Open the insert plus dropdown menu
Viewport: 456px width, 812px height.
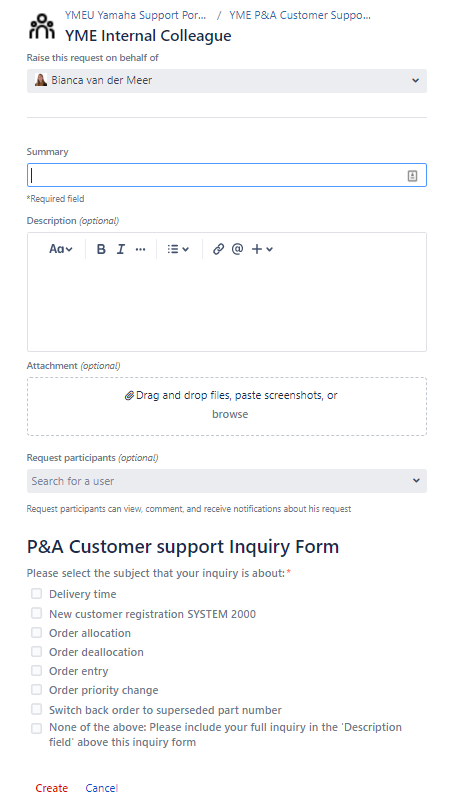(262, 249)
